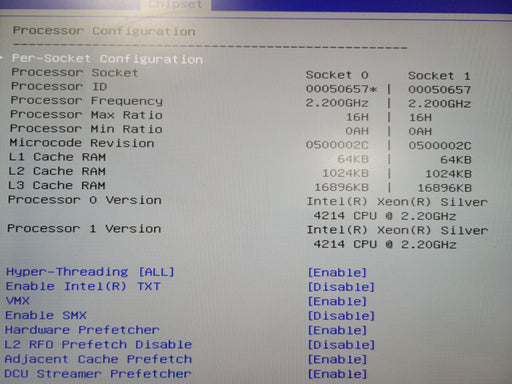Change Hyper-Threading [Enable] value

pyautogui.click(x=337, y=273)
